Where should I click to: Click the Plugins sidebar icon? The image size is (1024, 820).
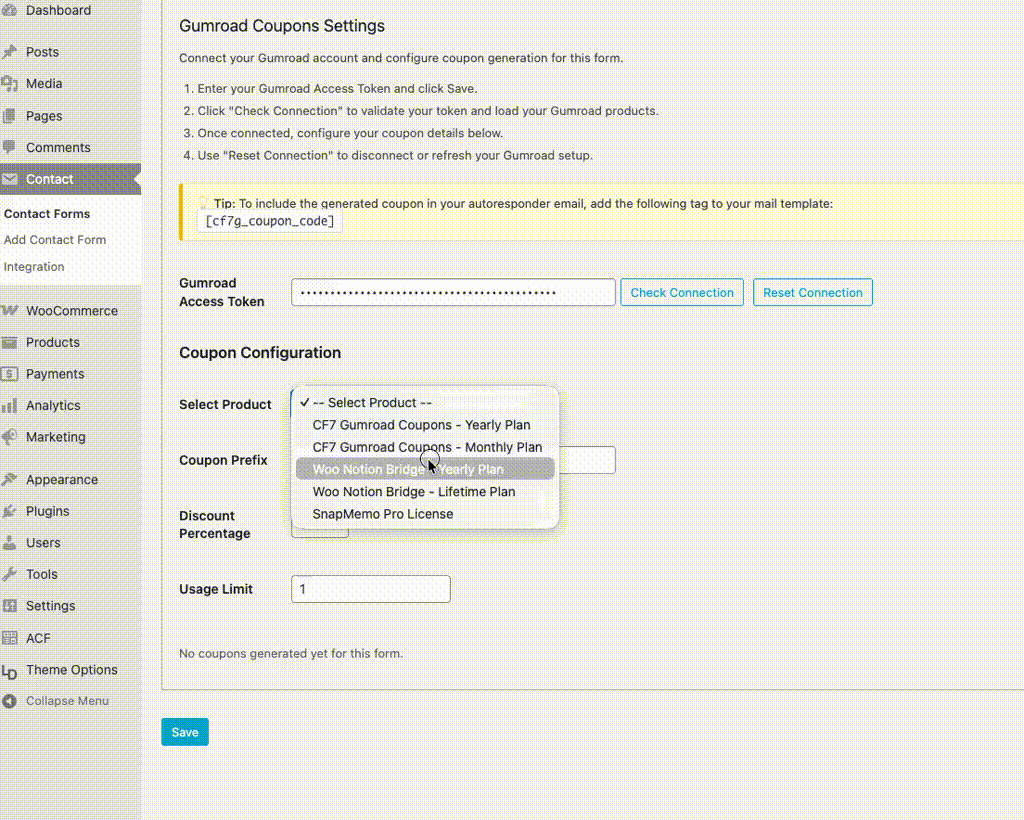[13, 511]
